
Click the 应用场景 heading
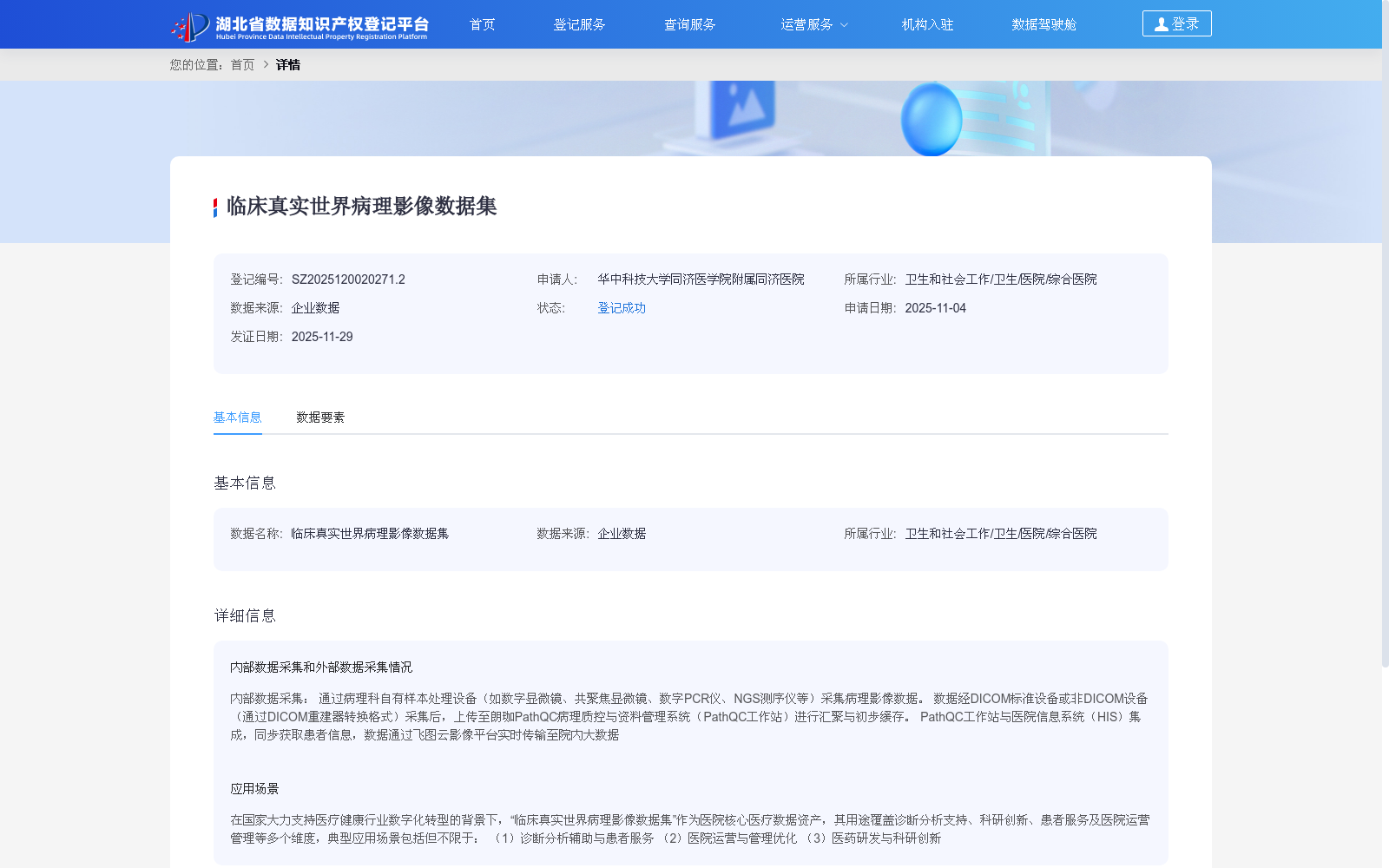tap(254, 789)
